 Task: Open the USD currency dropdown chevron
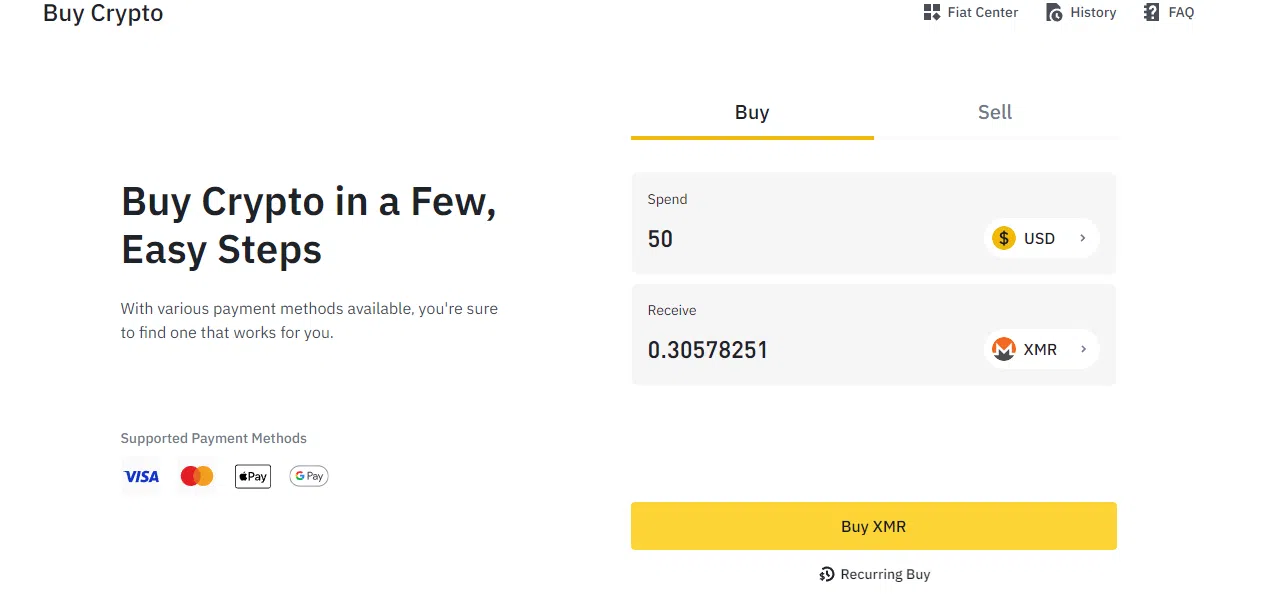tap(1082, 238)
